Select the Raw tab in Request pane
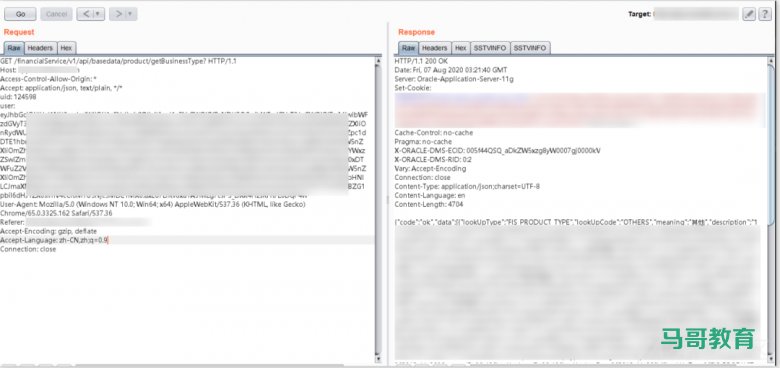The height and width of the screenshot is (368, 780). 14,48
